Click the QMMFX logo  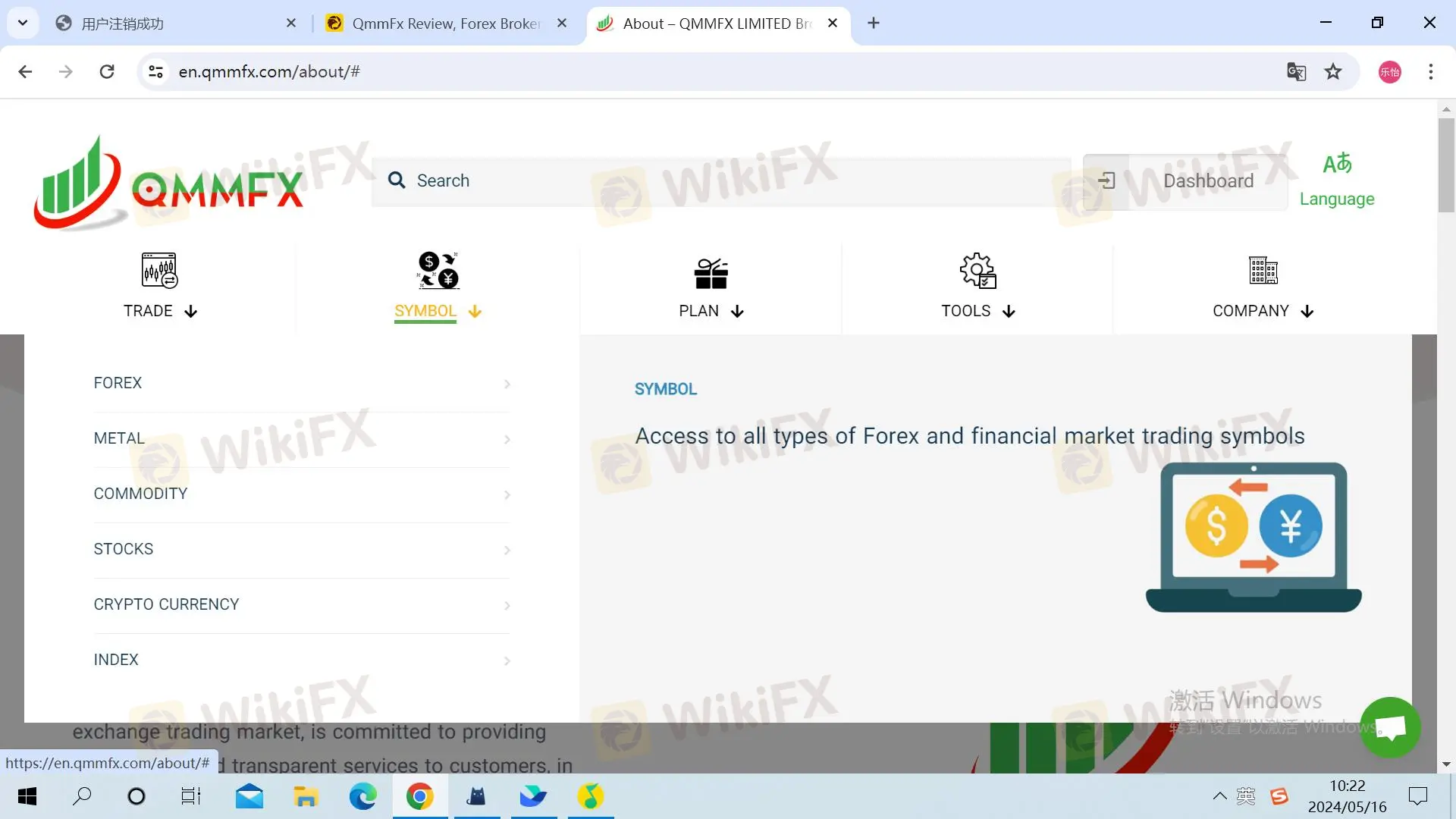point(168,182)
